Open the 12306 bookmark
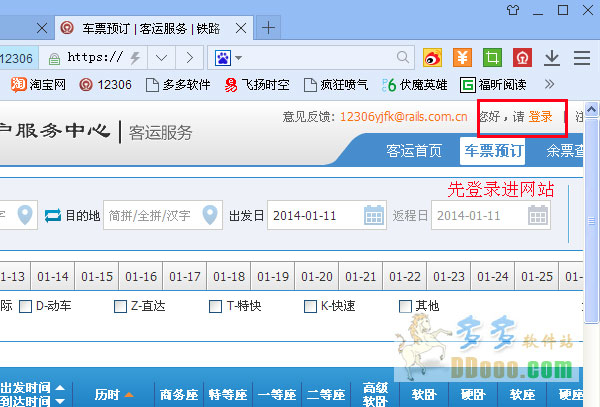This screenshot has width=600, height=407. pos(105,85)
